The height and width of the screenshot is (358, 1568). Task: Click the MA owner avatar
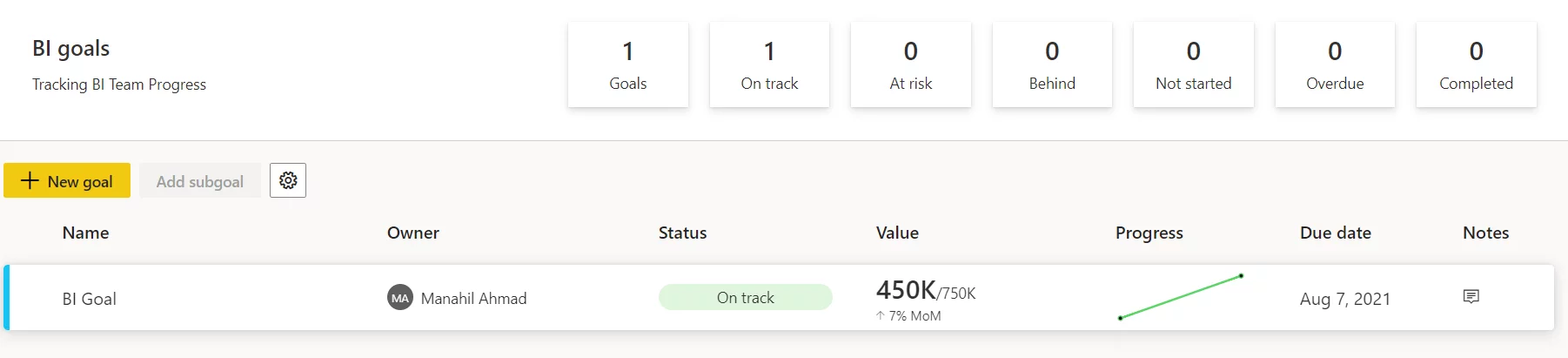[x=400, y=298]
